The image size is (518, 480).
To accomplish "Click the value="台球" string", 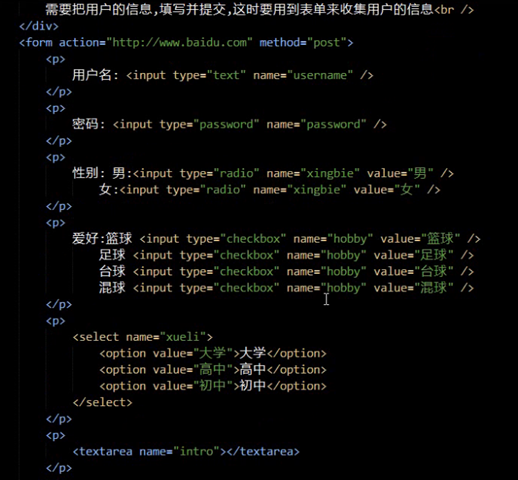I will [x=433, y=271].
